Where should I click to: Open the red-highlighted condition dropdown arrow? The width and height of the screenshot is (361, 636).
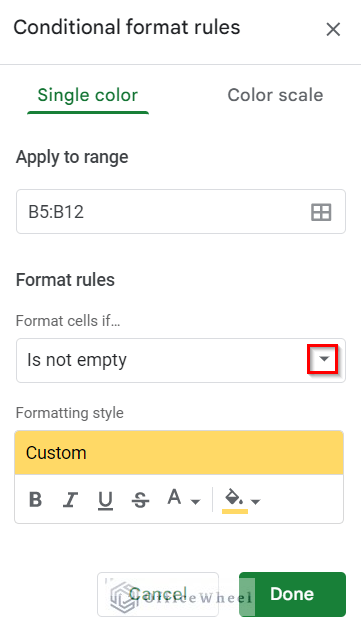pyautogui.click(x=323, y=359)
